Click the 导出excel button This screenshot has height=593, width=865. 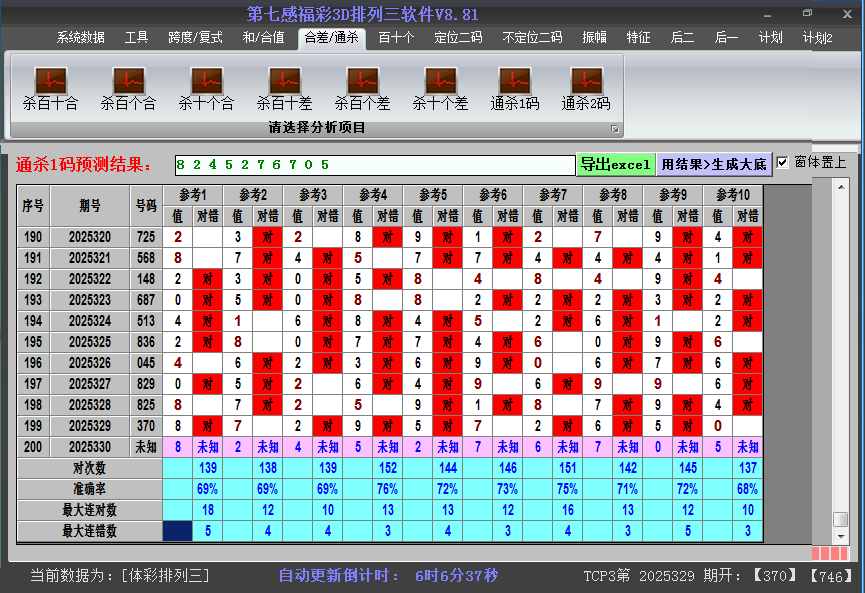616,162
